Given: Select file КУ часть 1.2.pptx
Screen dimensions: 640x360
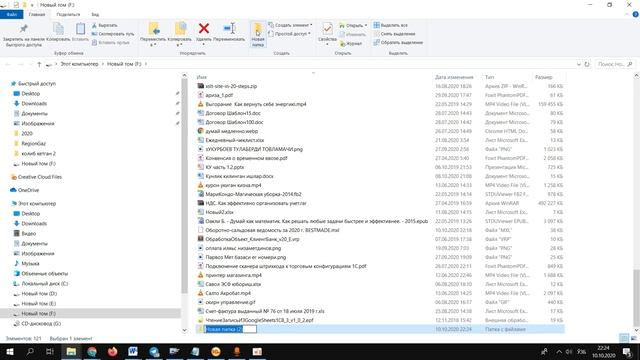Looking at the screenshot, I should 224,167.
